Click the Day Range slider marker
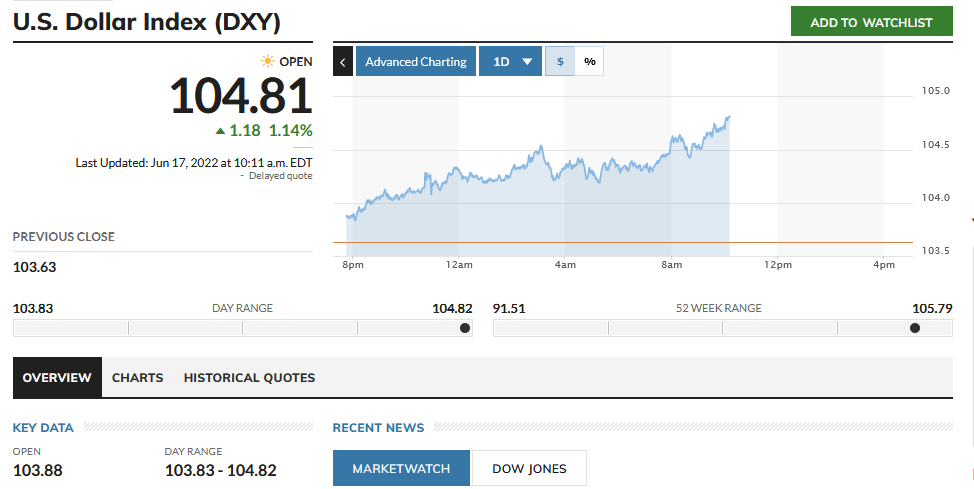This screenshot has height=489, width=974. tap(465, 328)
